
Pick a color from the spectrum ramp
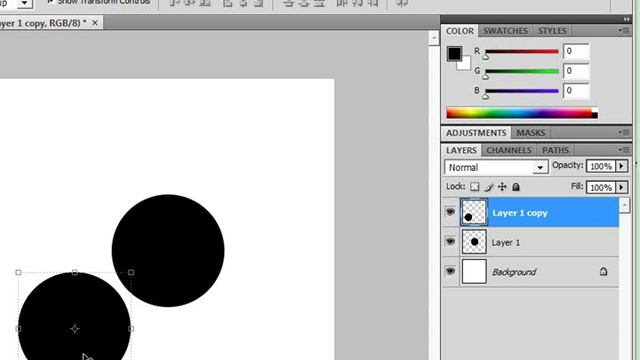click(522, 113)
